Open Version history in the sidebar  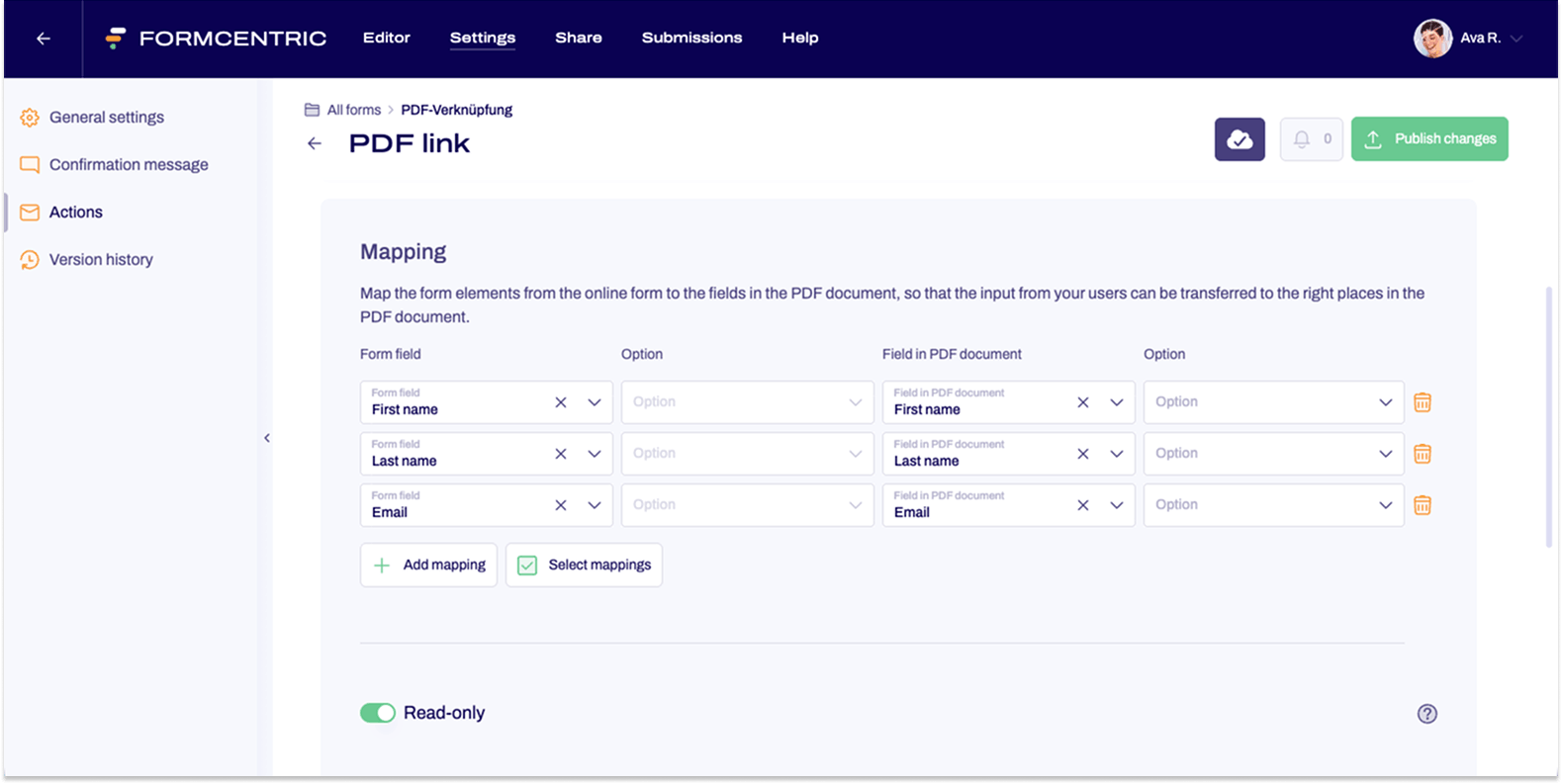101,259
